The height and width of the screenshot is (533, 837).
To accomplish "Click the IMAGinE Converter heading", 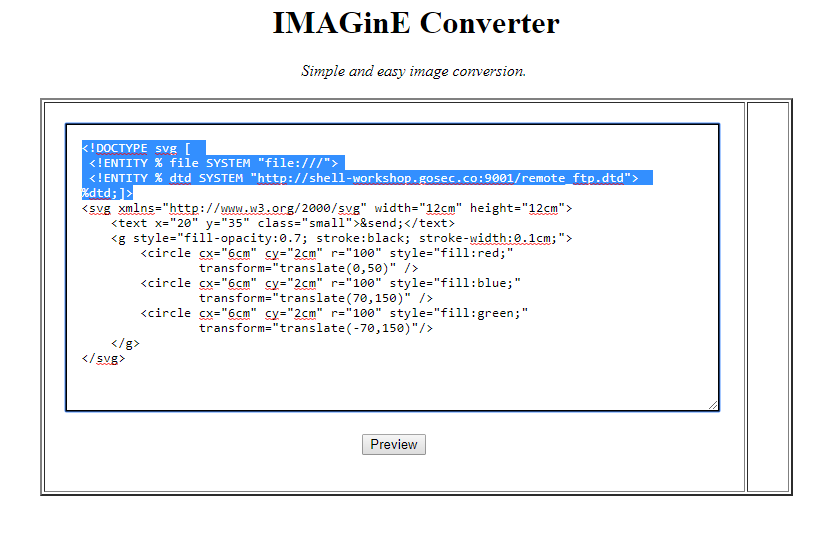I will coord(416,23).
